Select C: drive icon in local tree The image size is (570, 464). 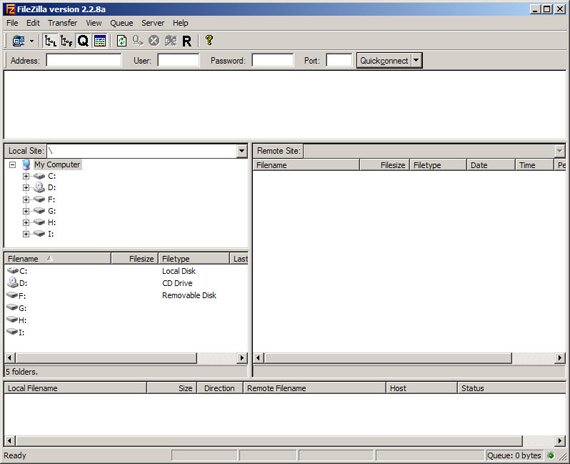tap(39, 176)
